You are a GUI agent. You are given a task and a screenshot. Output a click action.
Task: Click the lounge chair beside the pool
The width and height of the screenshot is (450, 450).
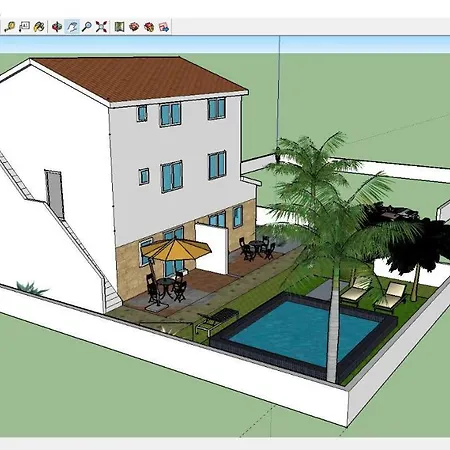click(391, 298)
